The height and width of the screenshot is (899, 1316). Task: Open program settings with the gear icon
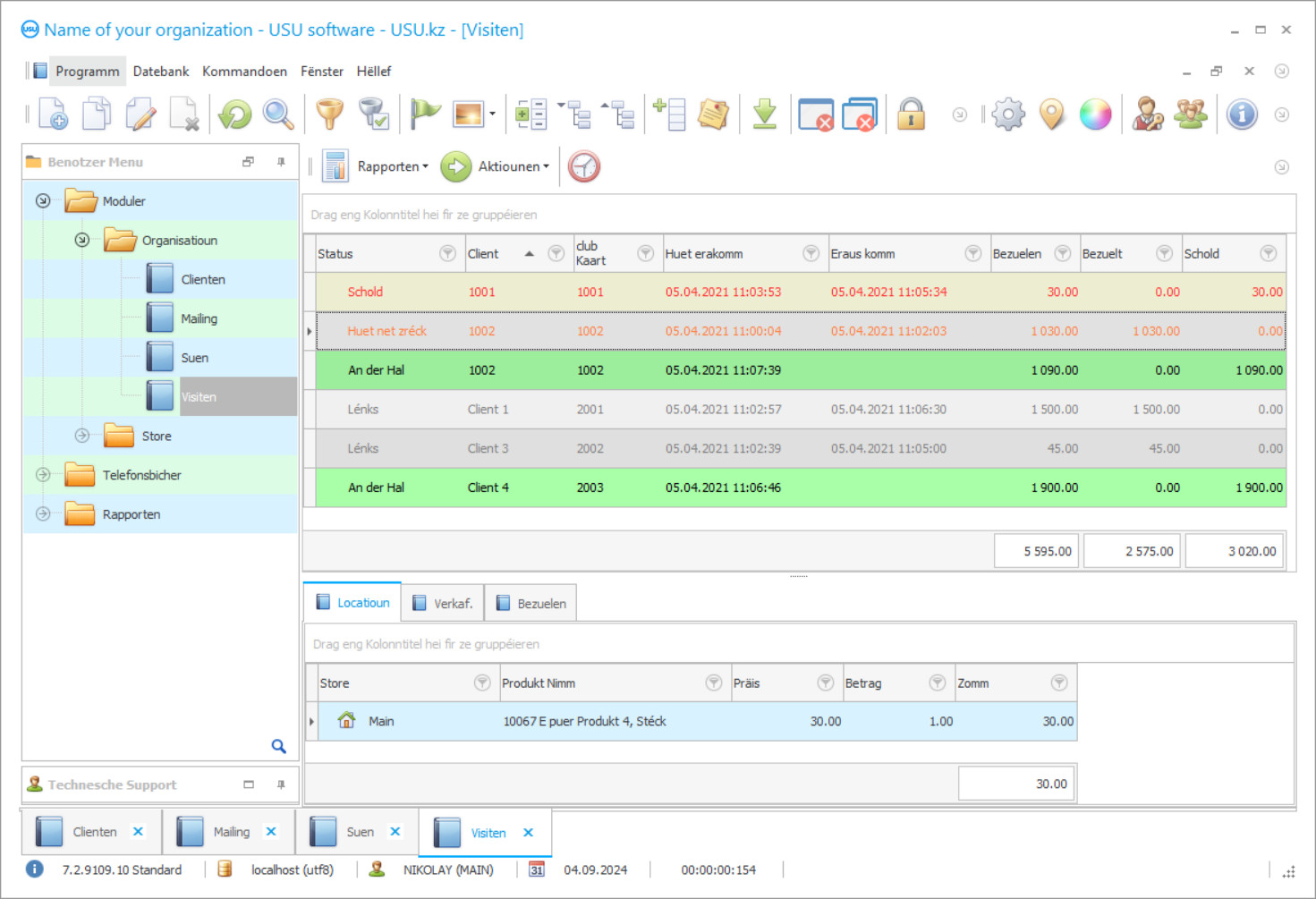coord(1007,114)
